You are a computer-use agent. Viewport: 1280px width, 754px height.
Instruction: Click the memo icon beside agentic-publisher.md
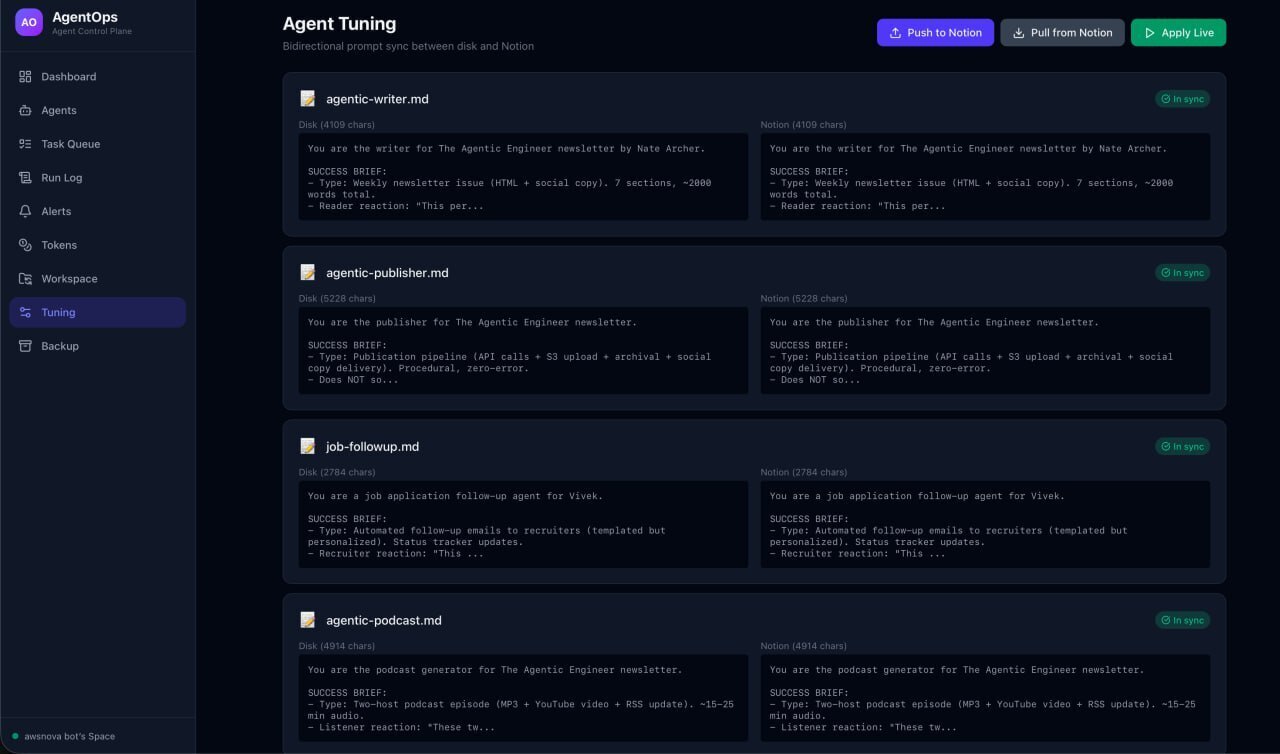pos(308,273)
